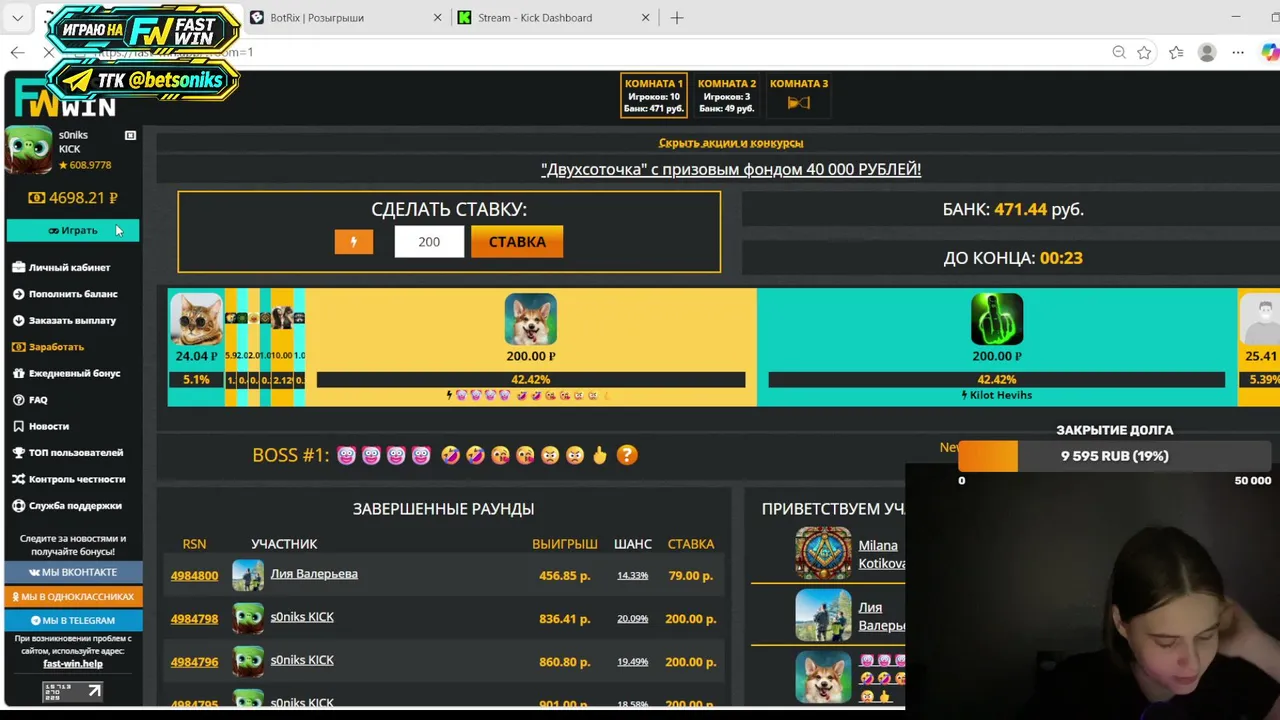Open the fast-win.help link
Image resolution: width=1280 pixels, height=720 pixels.
73,664
